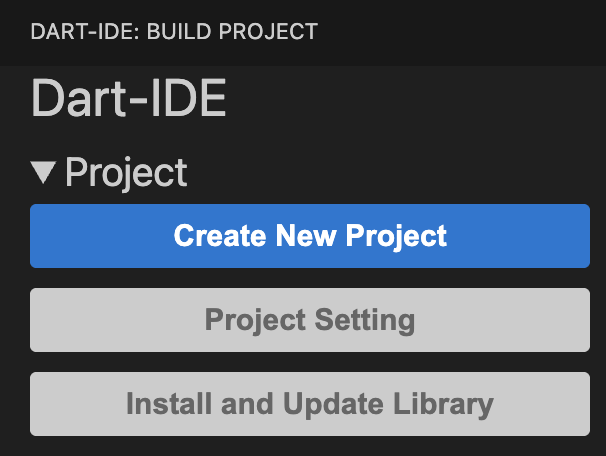
Task: Click the large Dart-IDE title text
Action: coord(129,100)
